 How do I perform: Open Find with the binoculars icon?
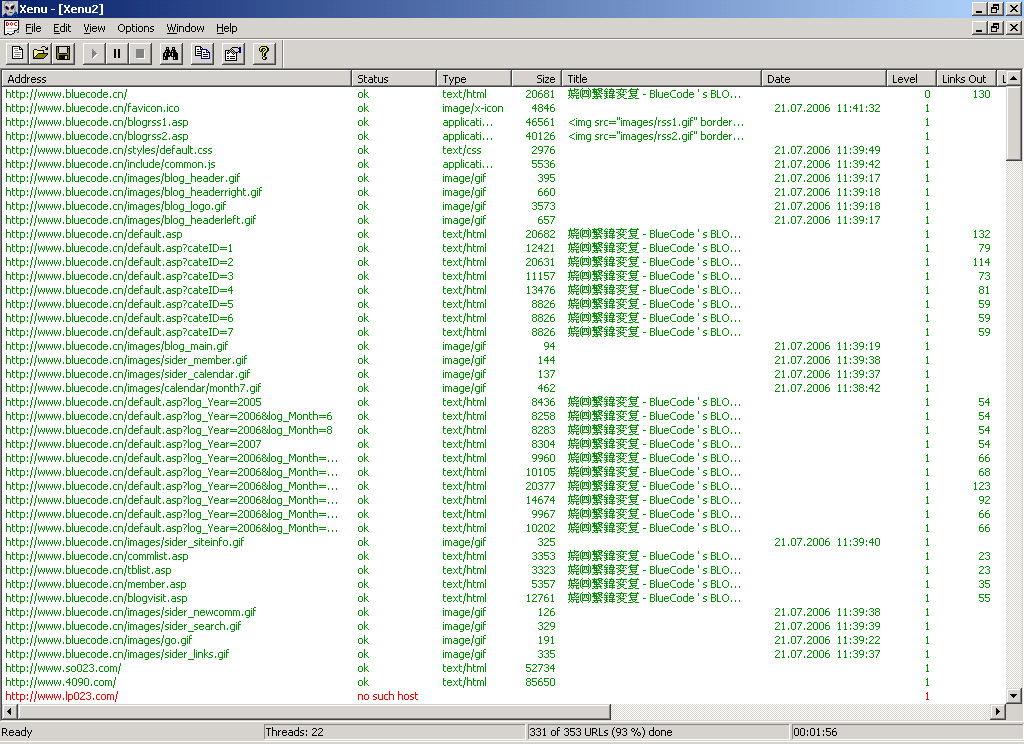(170, 54)
